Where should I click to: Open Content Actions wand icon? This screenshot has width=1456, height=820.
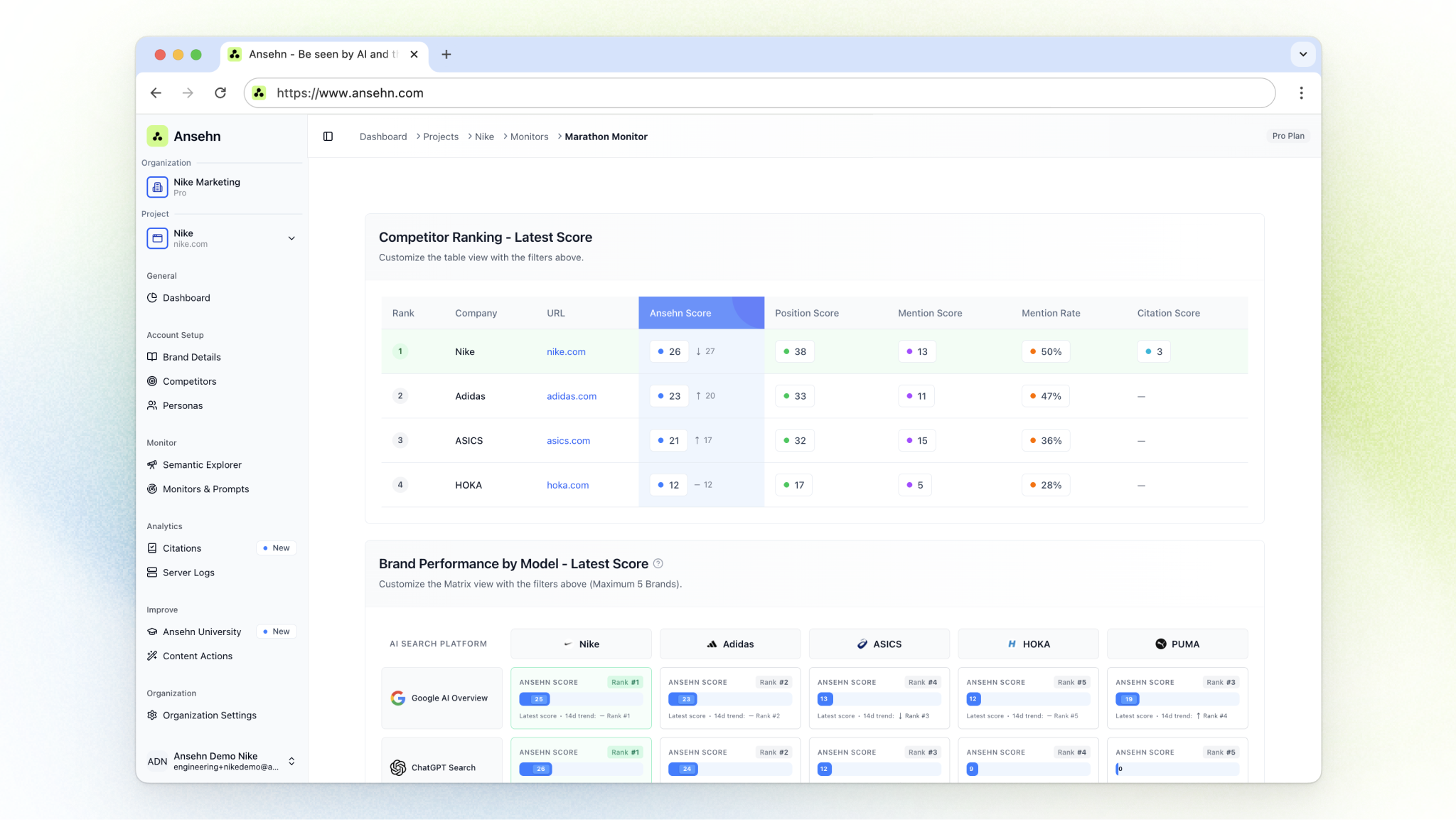[x=152, y=656]
